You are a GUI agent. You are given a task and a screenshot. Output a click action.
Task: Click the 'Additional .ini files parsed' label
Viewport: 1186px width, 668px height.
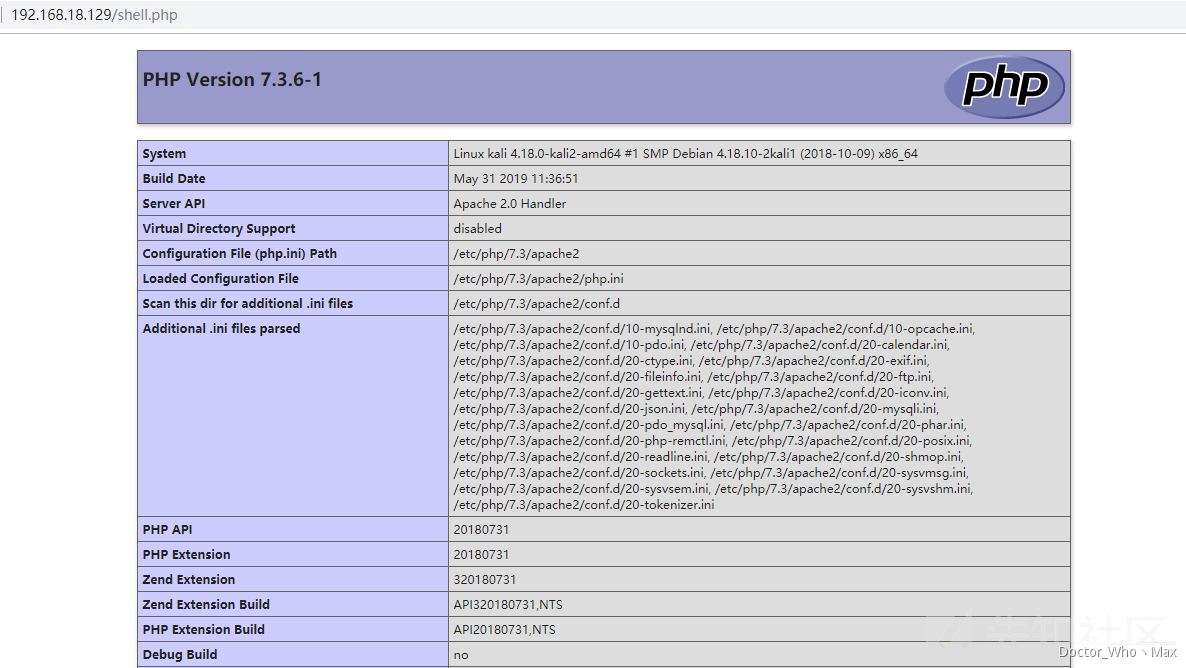click(222, 328)
